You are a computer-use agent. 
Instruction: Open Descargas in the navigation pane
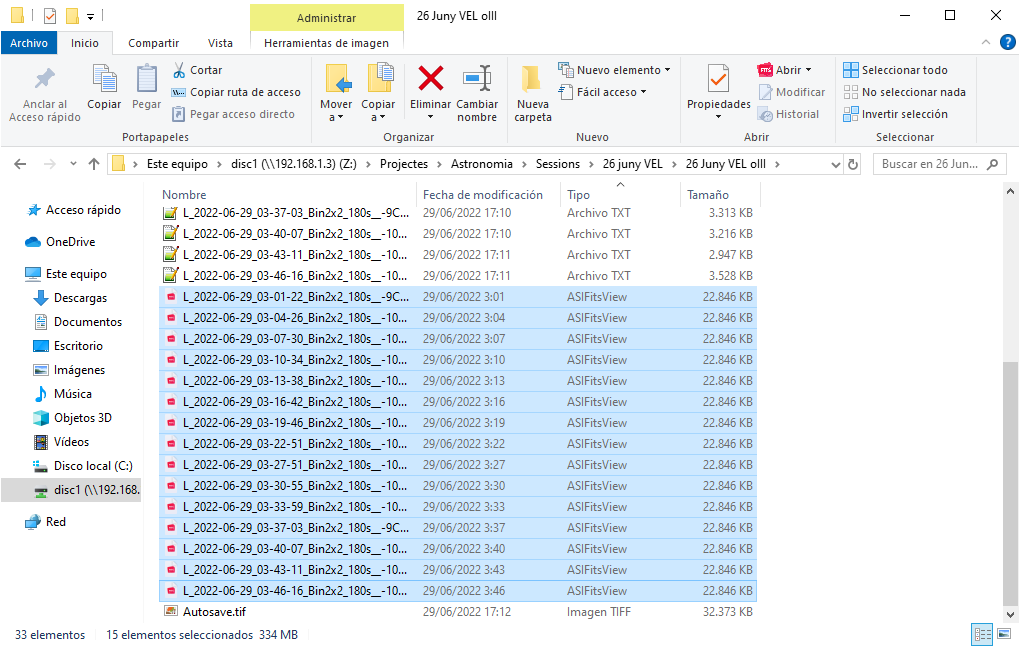(81, 298)
